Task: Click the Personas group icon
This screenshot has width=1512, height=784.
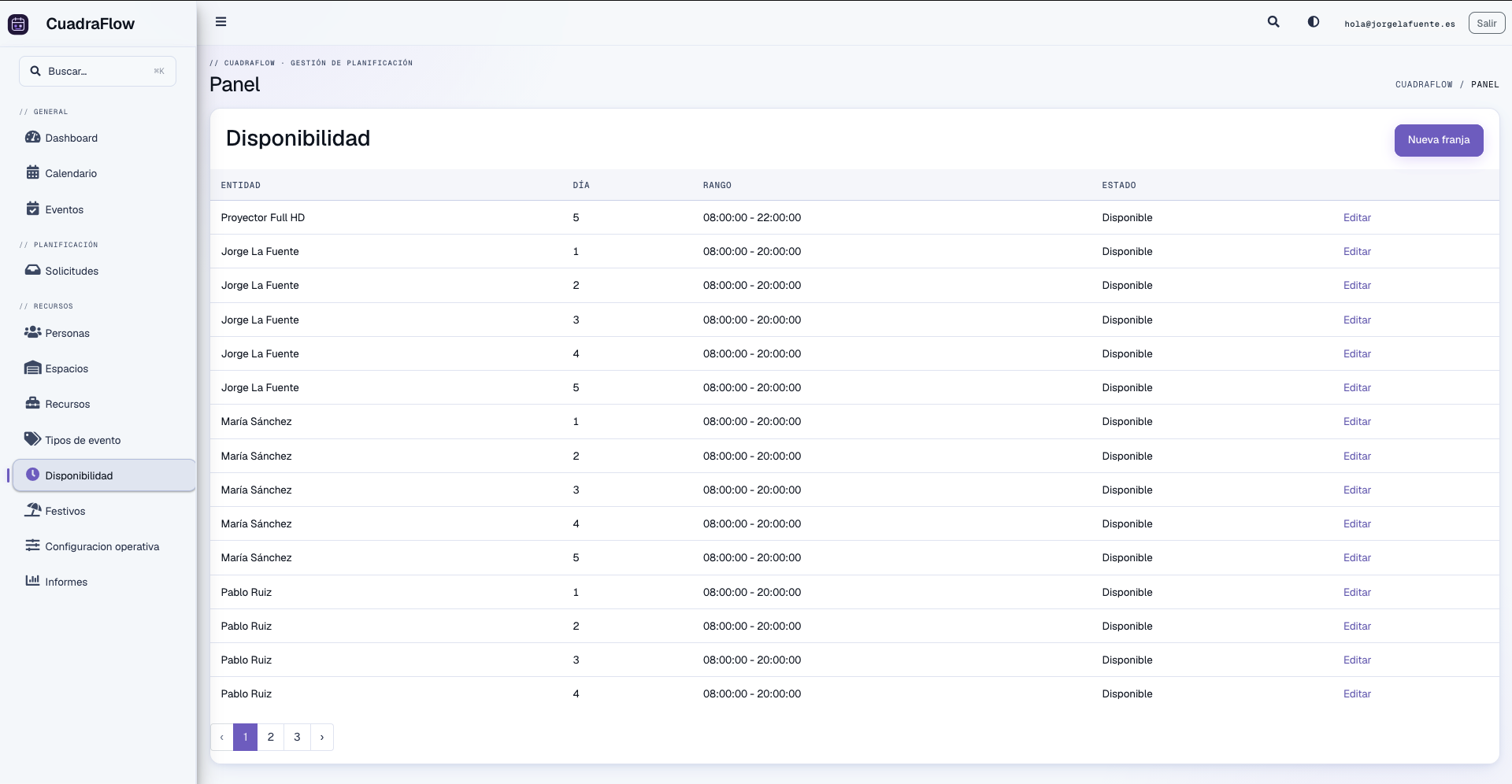Action: [x=32, y=332]
